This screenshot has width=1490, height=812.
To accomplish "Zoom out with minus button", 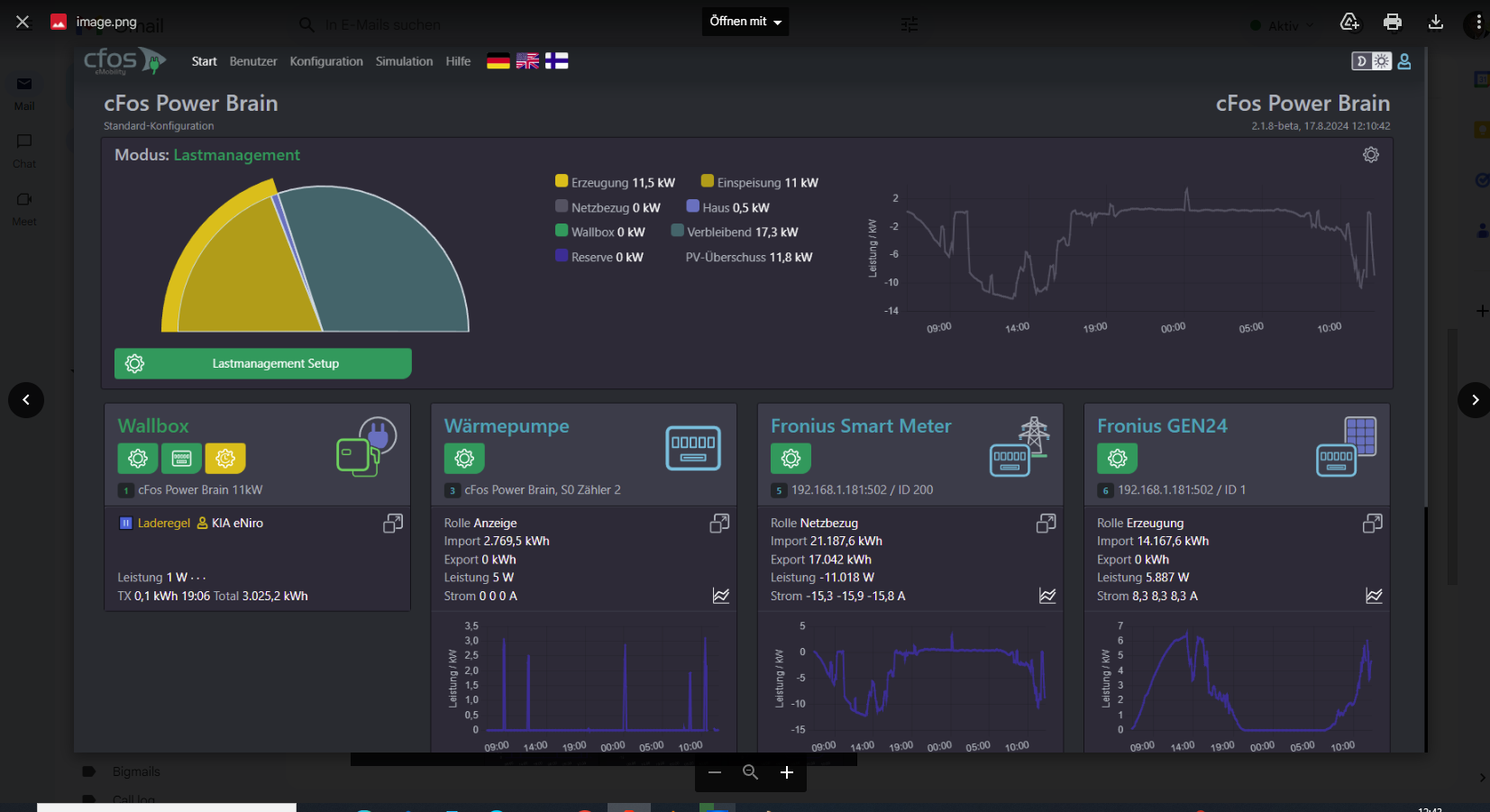I will pos(715,772).
